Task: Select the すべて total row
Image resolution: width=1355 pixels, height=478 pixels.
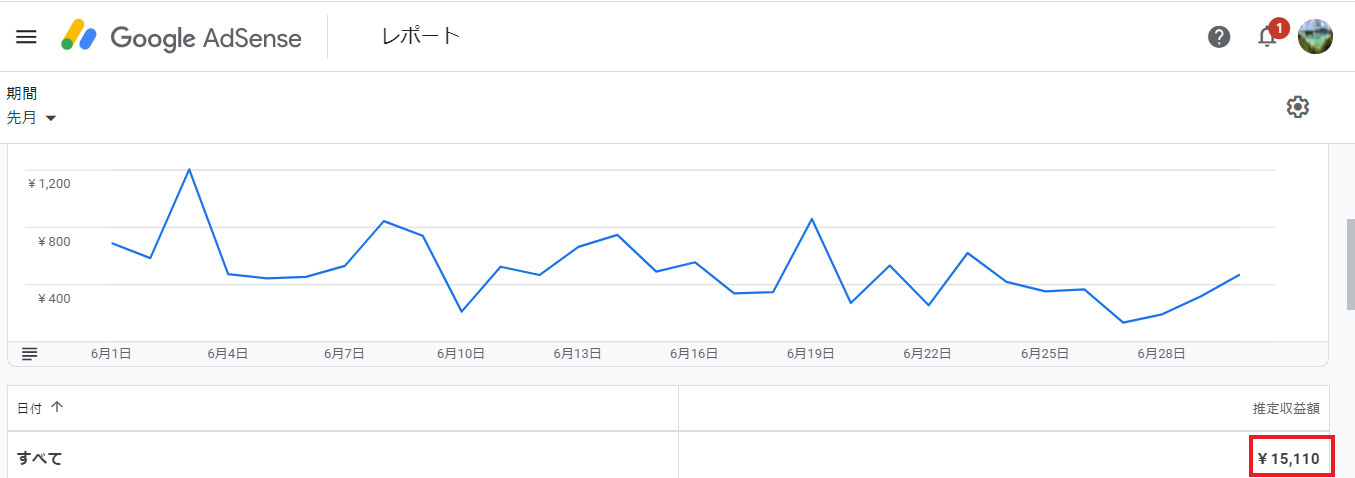Action: coord(40,459)
